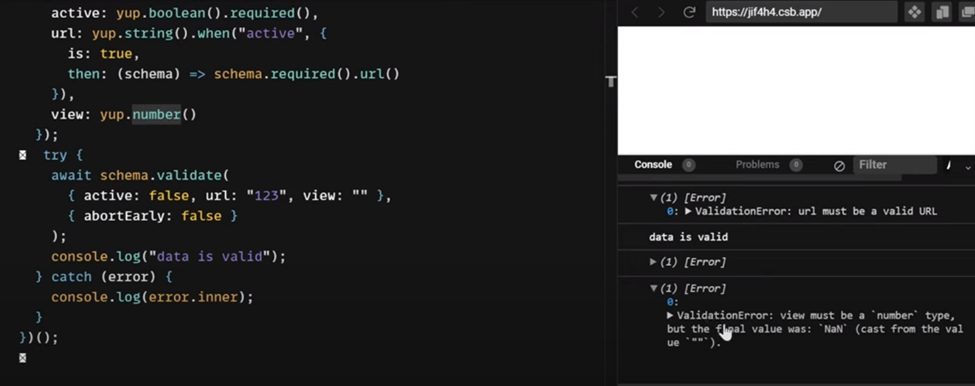Focus the console Filter field
The width and height of the screenshot is (975, 386).
coord(894,165)
